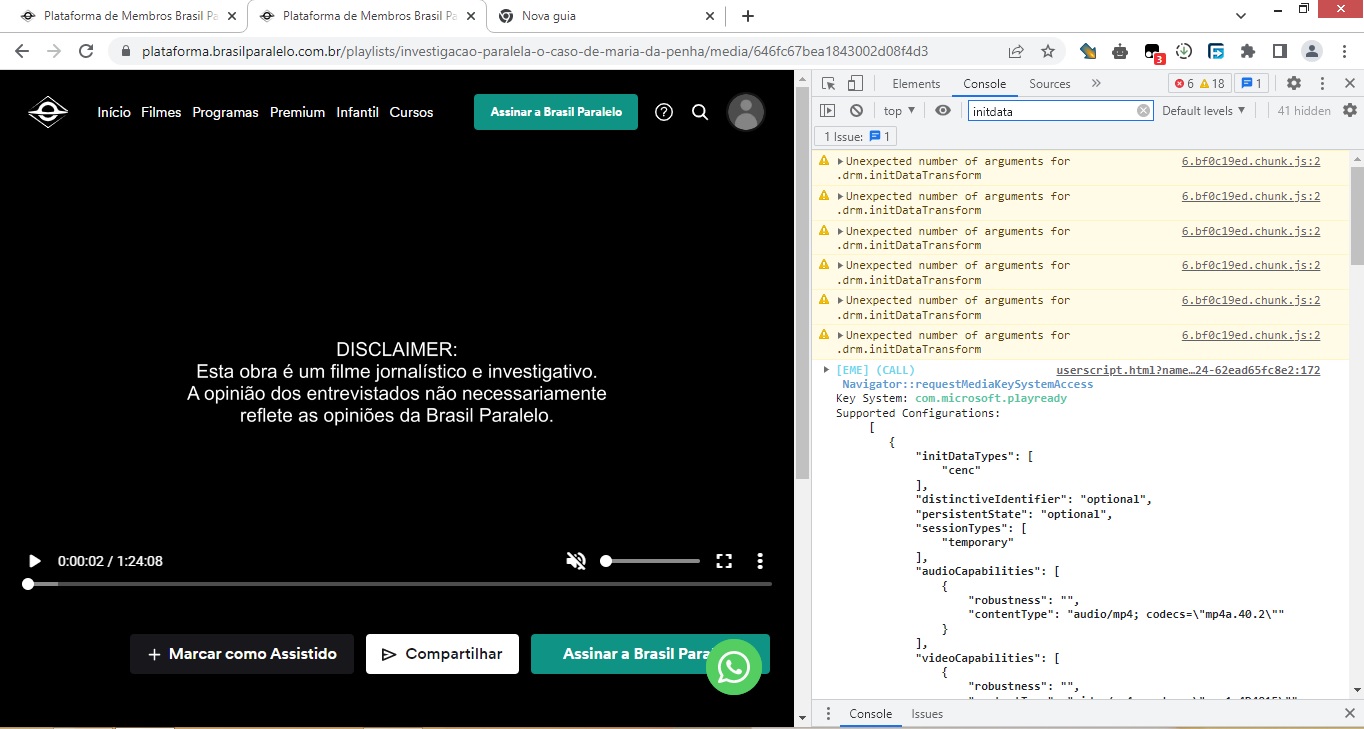Open the top JavaScript context dropdown
The width and height of the screenshot is (1364, 729).
point(899,111)
